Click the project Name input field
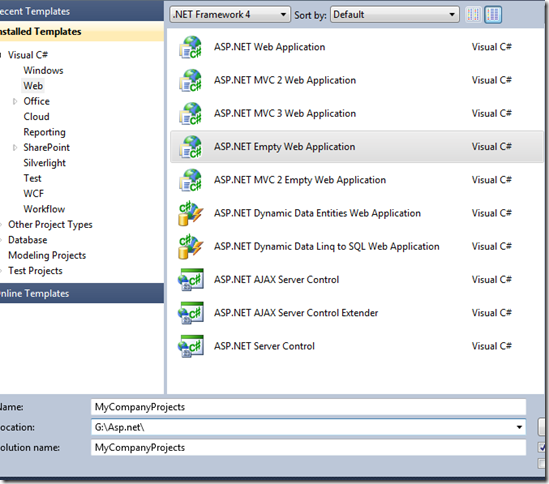 [308, 407]
